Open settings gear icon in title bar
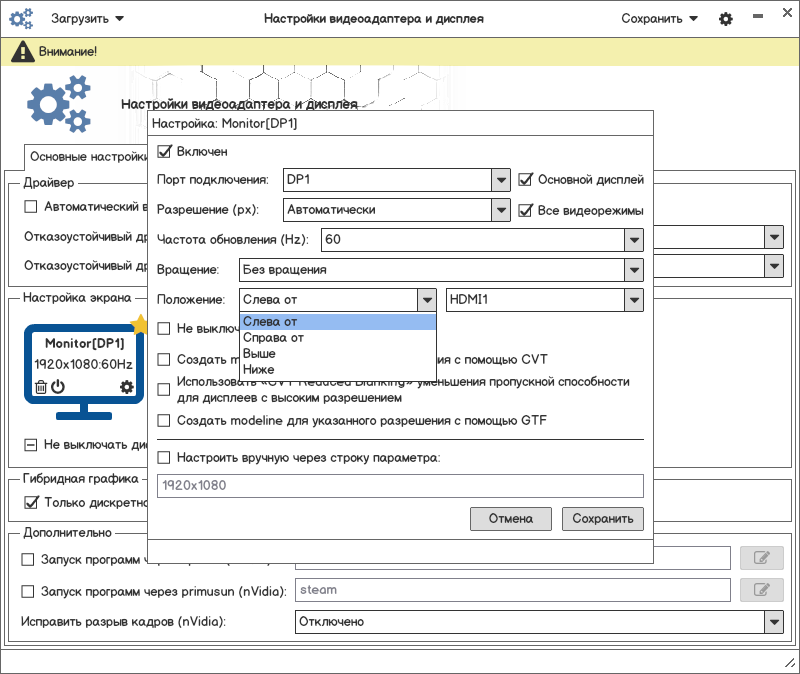This screenshot has height=674, width=800. pyautogui.click(x=726, y=19)
